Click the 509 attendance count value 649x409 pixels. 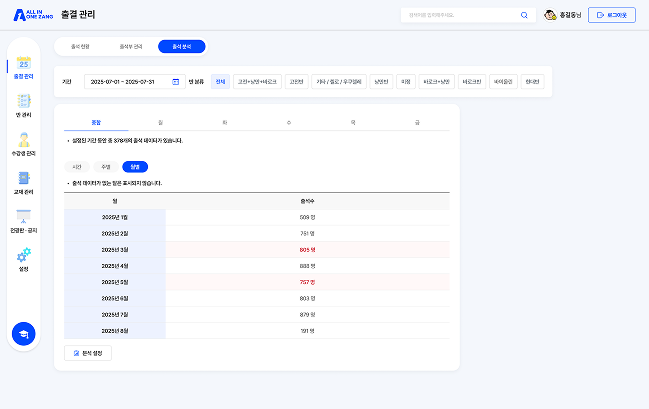pyautogui.click(x=308, y=217)
